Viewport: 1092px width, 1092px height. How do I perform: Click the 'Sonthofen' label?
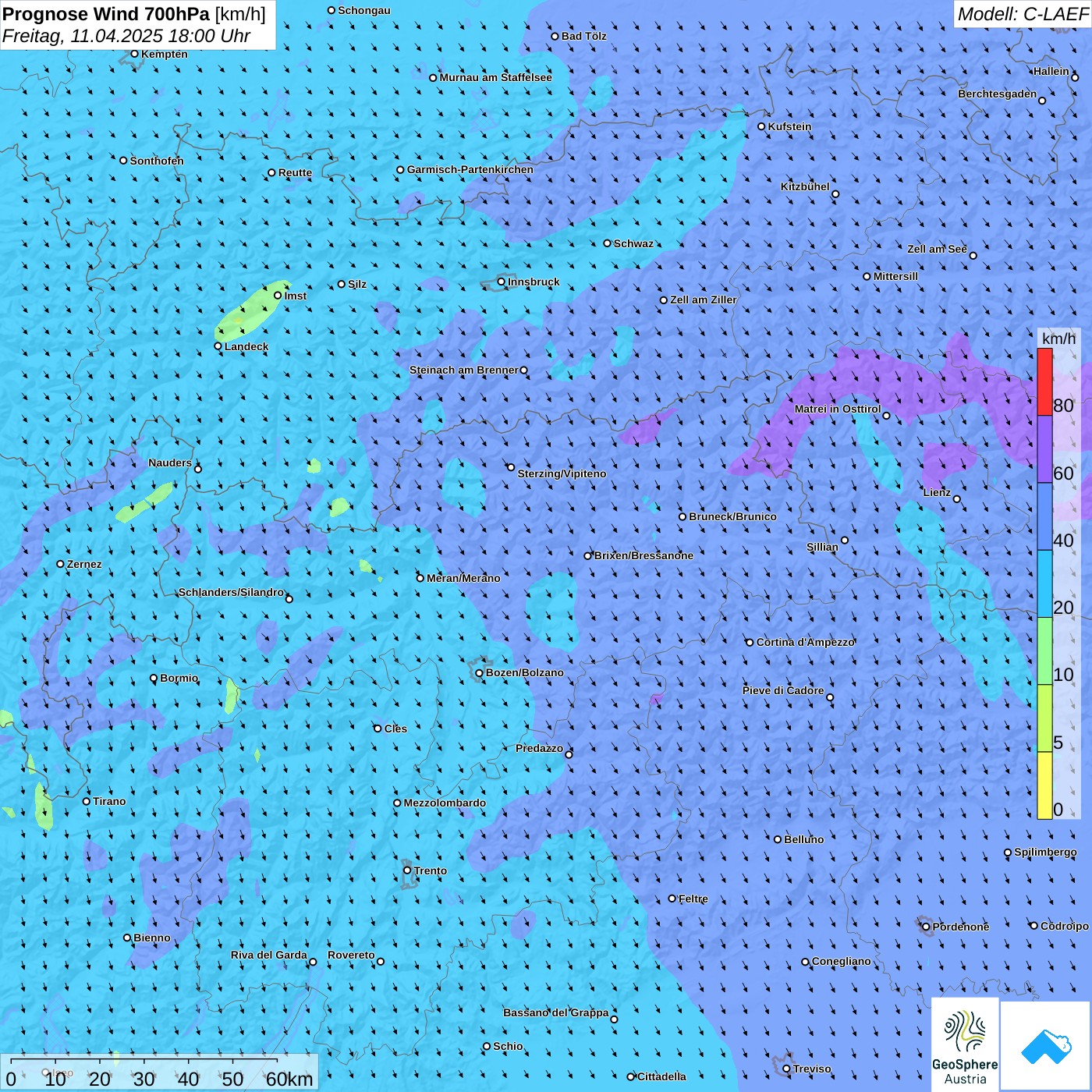point(157,161)
